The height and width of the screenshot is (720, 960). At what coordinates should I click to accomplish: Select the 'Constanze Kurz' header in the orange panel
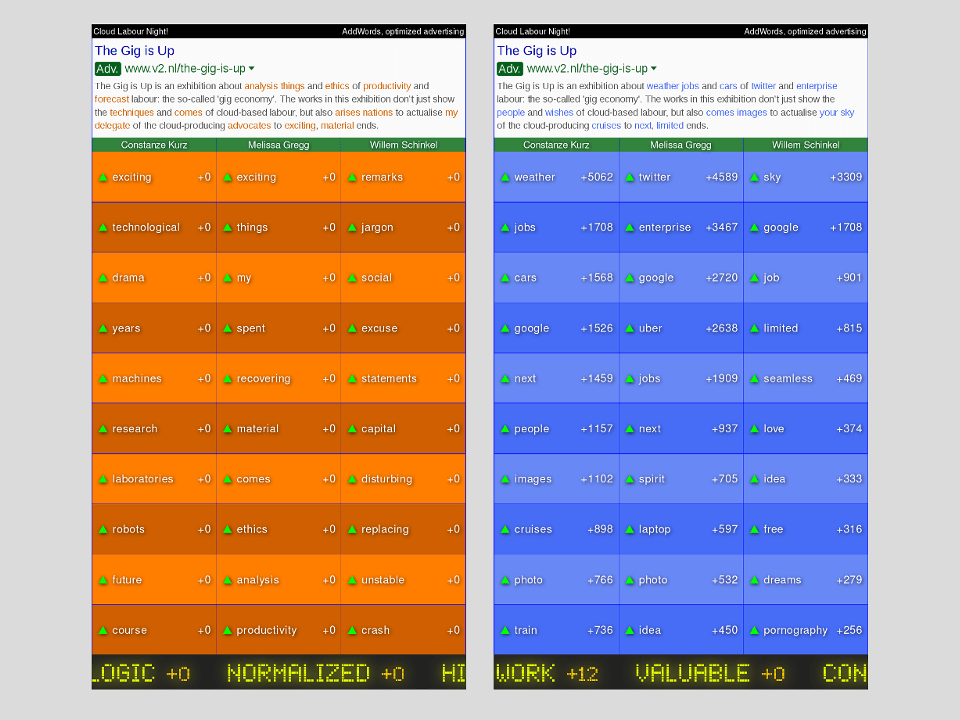tap(153, 145)
